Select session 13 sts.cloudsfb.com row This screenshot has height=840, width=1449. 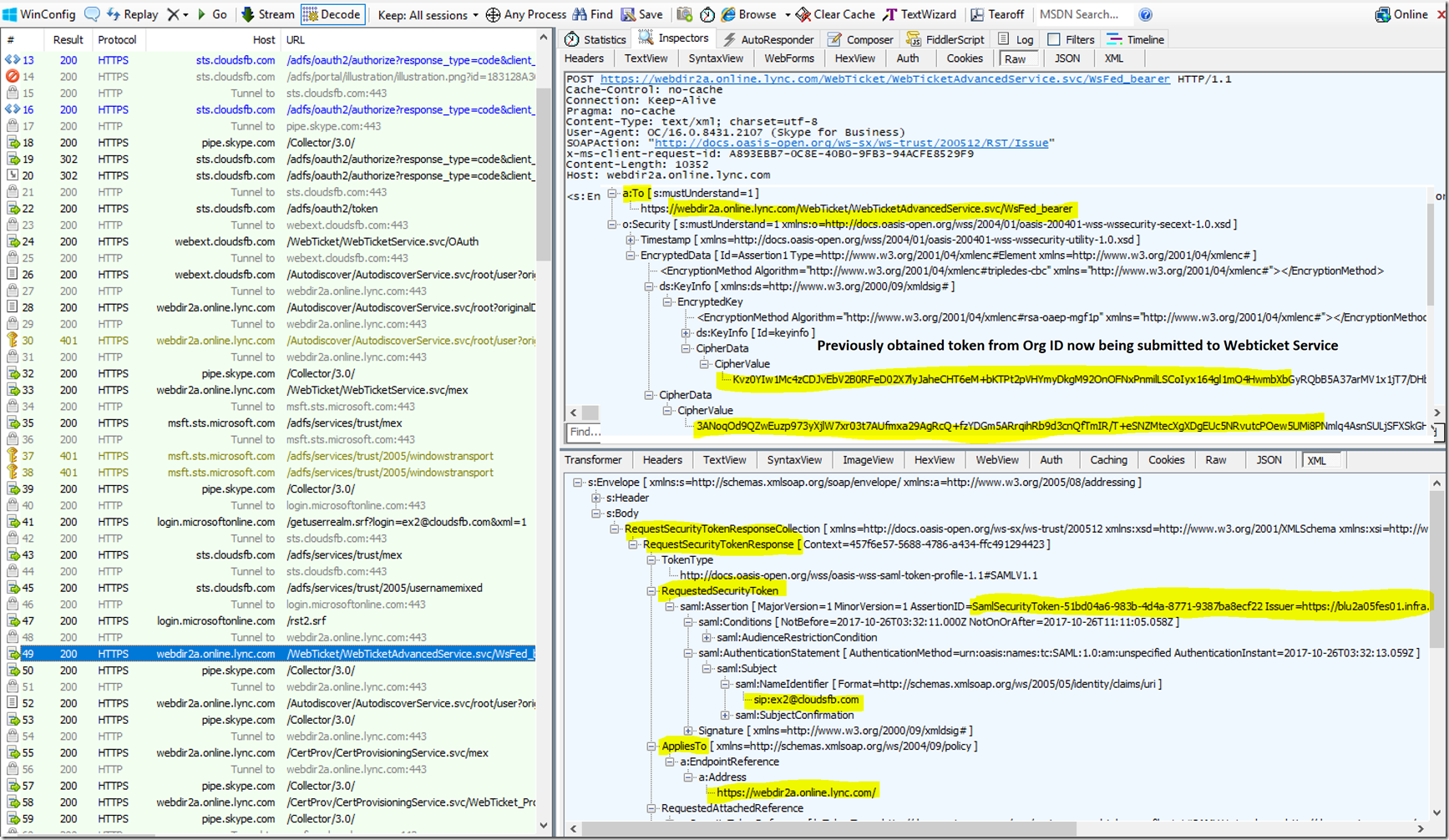click(x=271, y=60)
